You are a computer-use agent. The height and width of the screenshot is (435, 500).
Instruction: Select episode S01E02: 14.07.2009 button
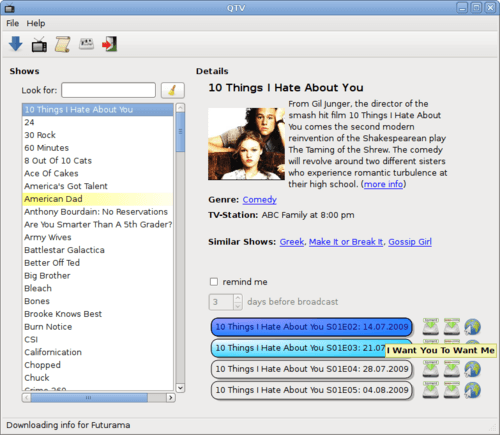(312, 327)
